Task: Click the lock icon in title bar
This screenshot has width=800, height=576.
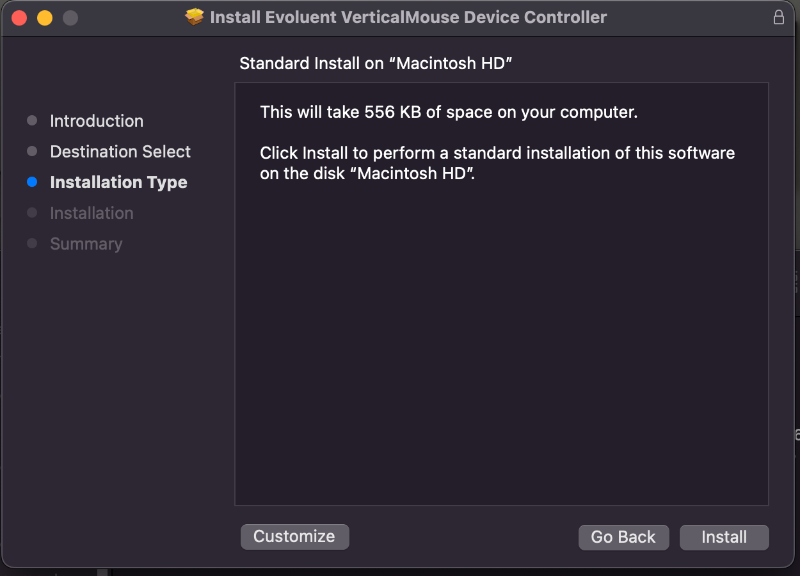Action: pyautogui.click(x=779, y=17)
